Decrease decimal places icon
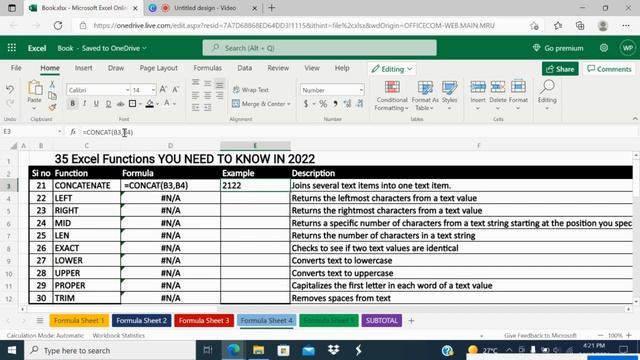Viewport: 640px width, 360px height. click(x=360, y=104)
